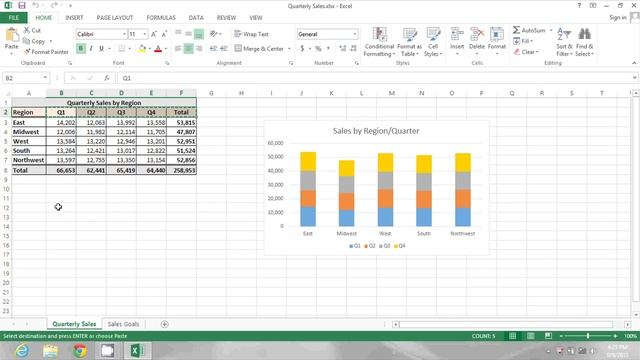Screen dimensions: 640x360
Task: Select the Sales by Region/Quarter chart title
Action: coord(376,131)
